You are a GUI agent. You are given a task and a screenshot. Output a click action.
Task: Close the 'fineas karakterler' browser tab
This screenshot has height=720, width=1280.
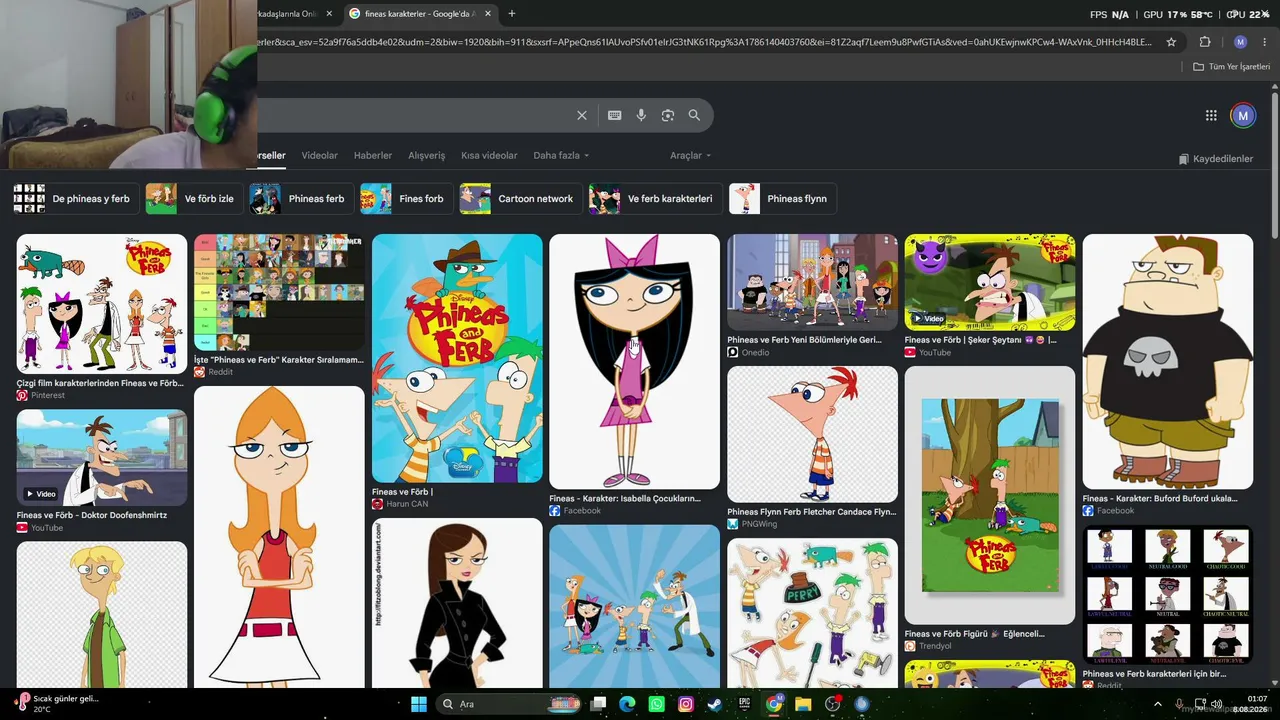pyautogui.click(x=487, y=14)
